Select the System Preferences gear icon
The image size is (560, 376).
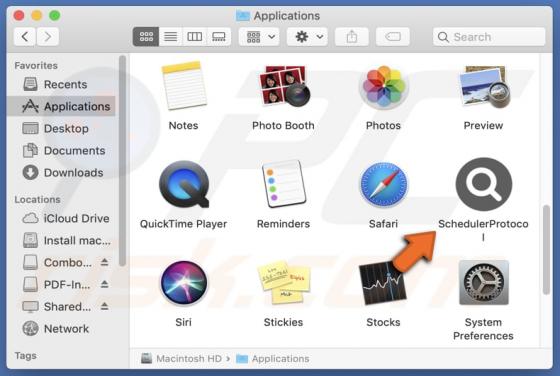click(x=484, y=282)
